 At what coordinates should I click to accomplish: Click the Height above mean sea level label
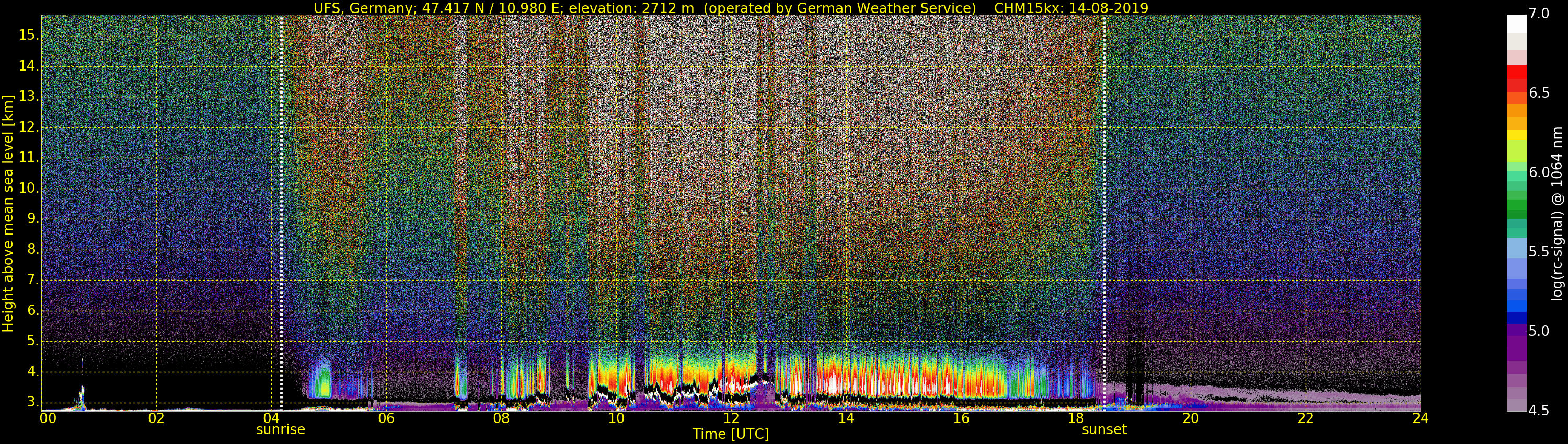(x=8, y=213)
